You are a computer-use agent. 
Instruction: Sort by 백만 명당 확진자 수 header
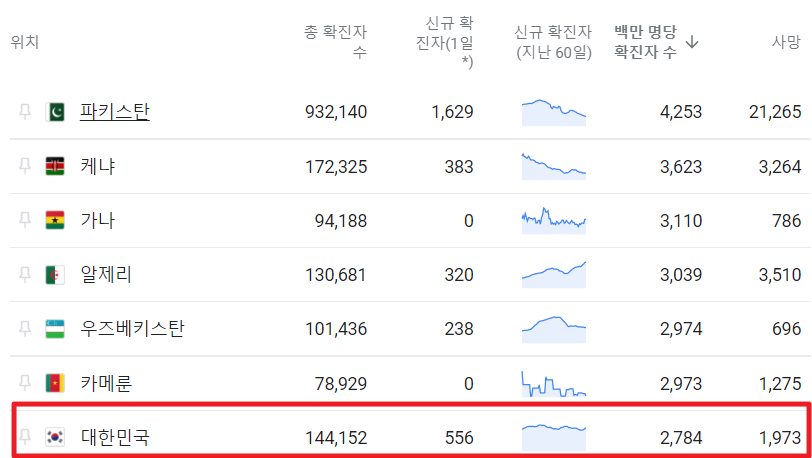645,41
